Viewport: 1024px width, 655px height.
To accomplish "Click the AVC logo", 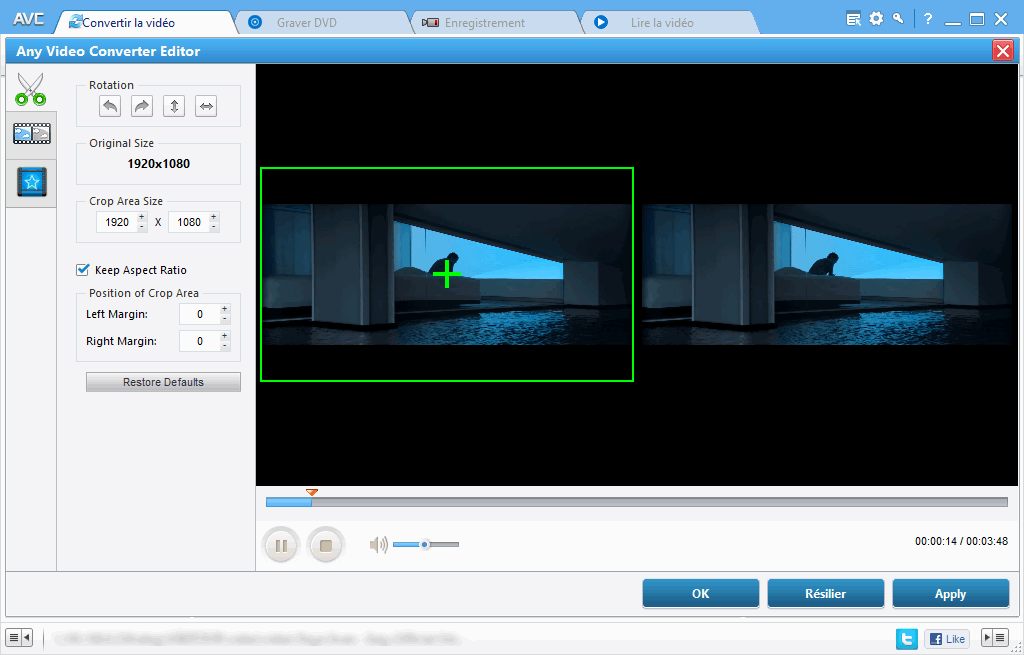I will [x=29, y=18].
